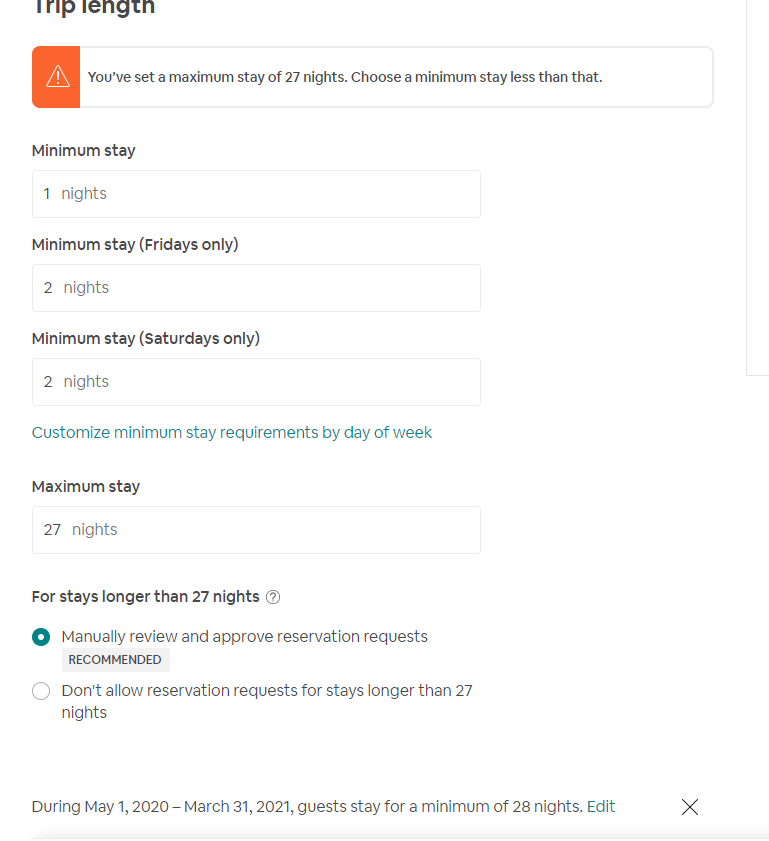
Task: Focus the Maximum stay nights field
Action: pos(256,530)
